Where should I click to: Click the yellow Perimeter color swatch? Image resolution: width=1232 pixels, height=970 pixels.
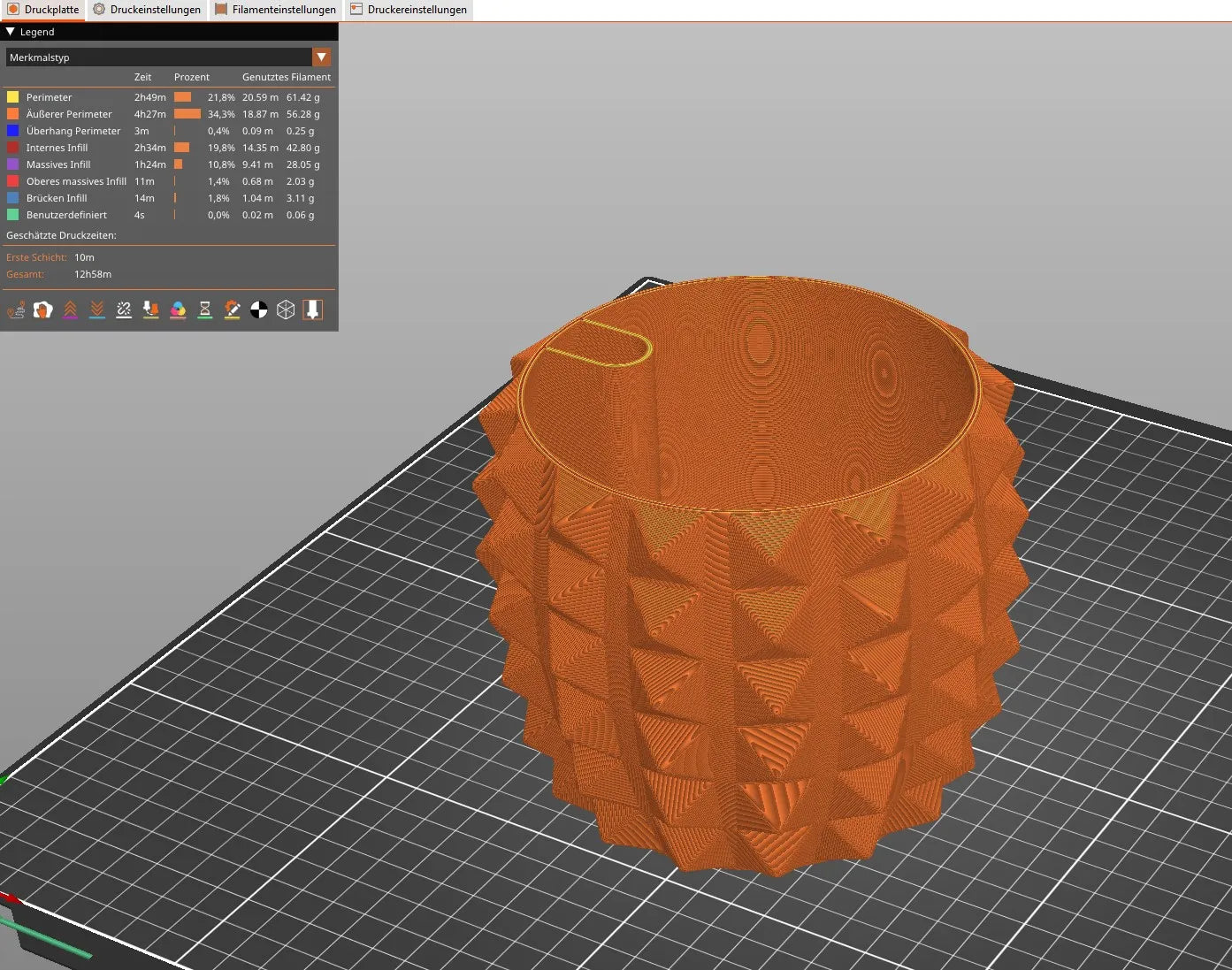[13, 97]
